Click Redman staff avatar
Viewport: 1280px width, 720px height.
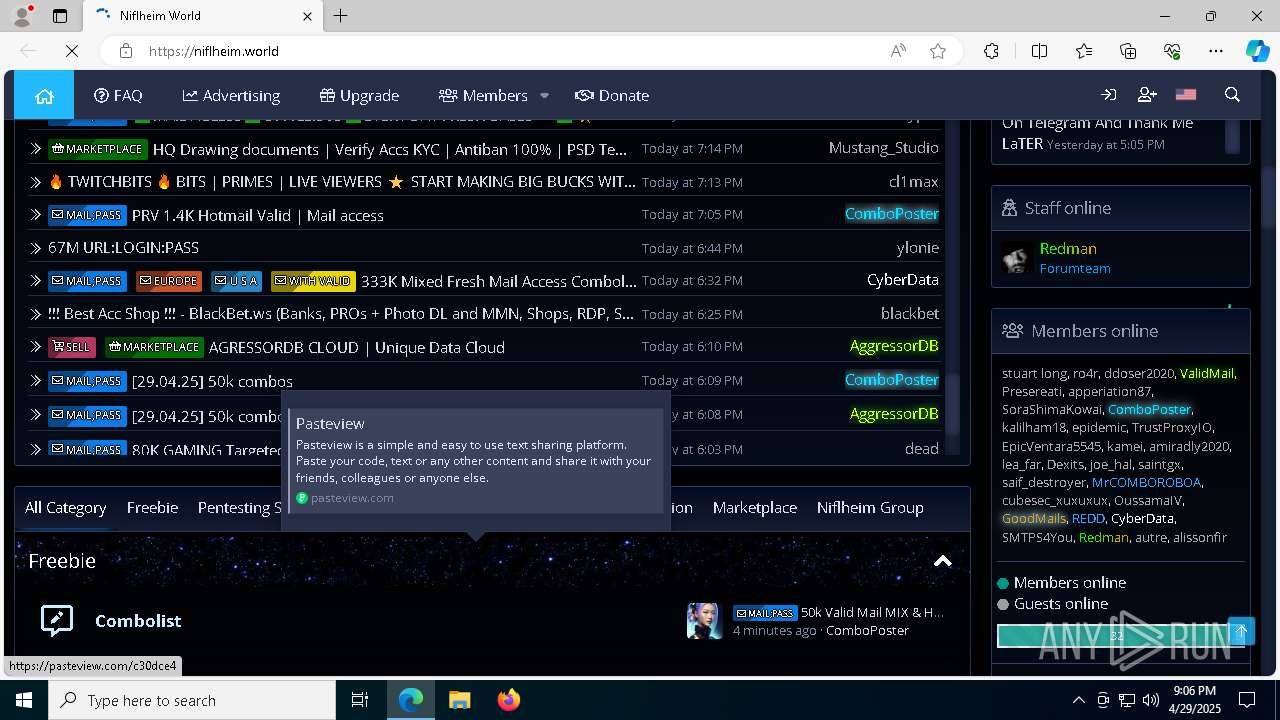pos(1017,257)
